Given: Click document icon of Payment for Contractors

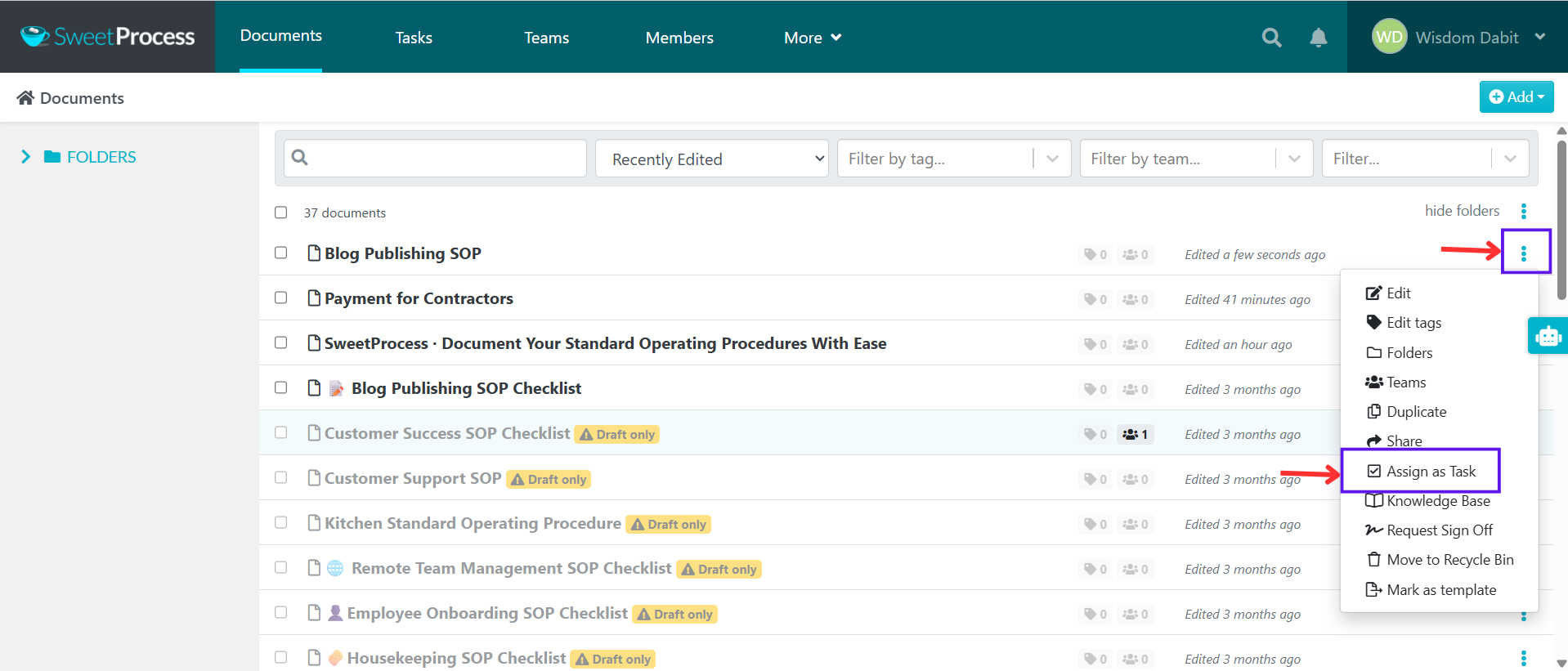Looking at the screenshot, I should coord(314,298).
